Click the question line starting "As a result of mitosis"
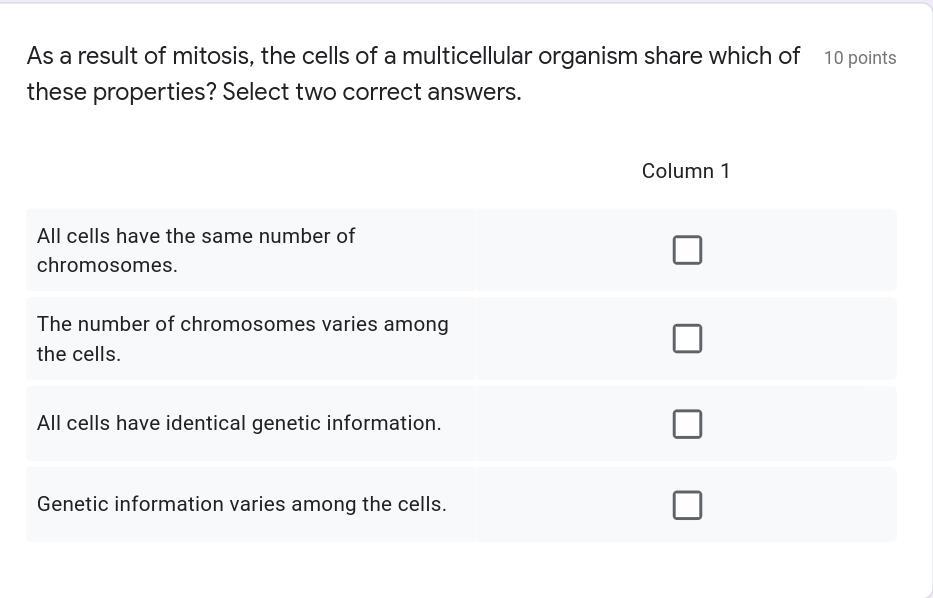 click(x=413, y=56)
